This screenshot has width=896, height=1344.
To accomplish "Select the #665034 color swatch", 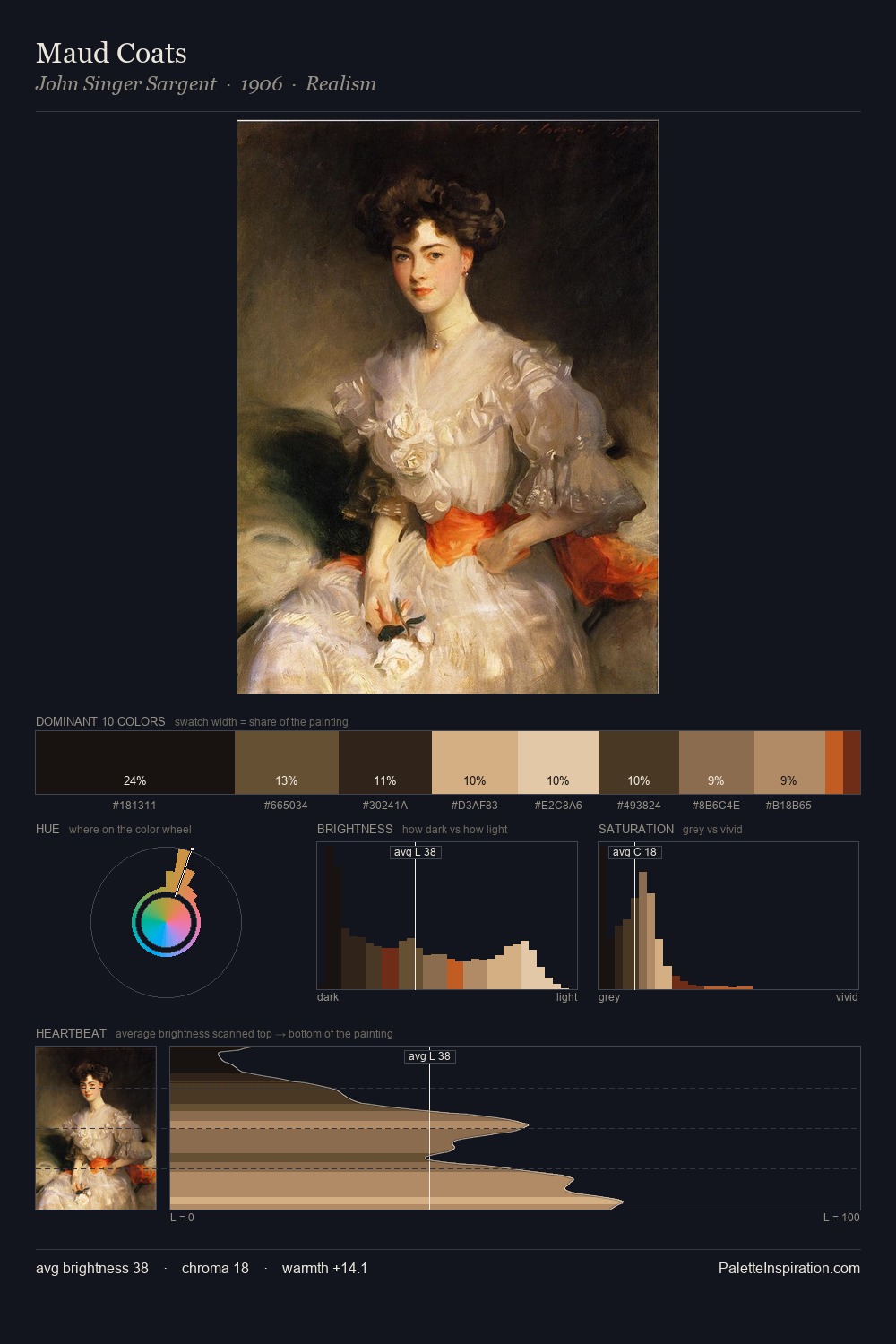I will point(287,762).
